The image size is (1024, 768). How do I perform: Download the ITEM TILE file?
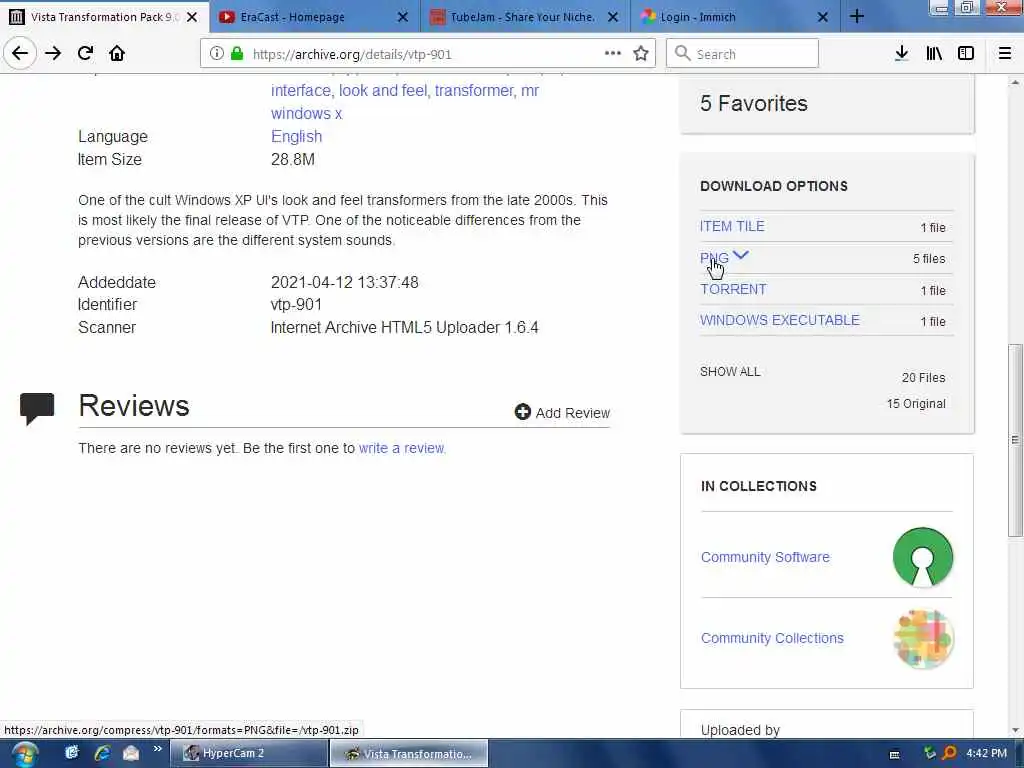(x=732, y=226)
